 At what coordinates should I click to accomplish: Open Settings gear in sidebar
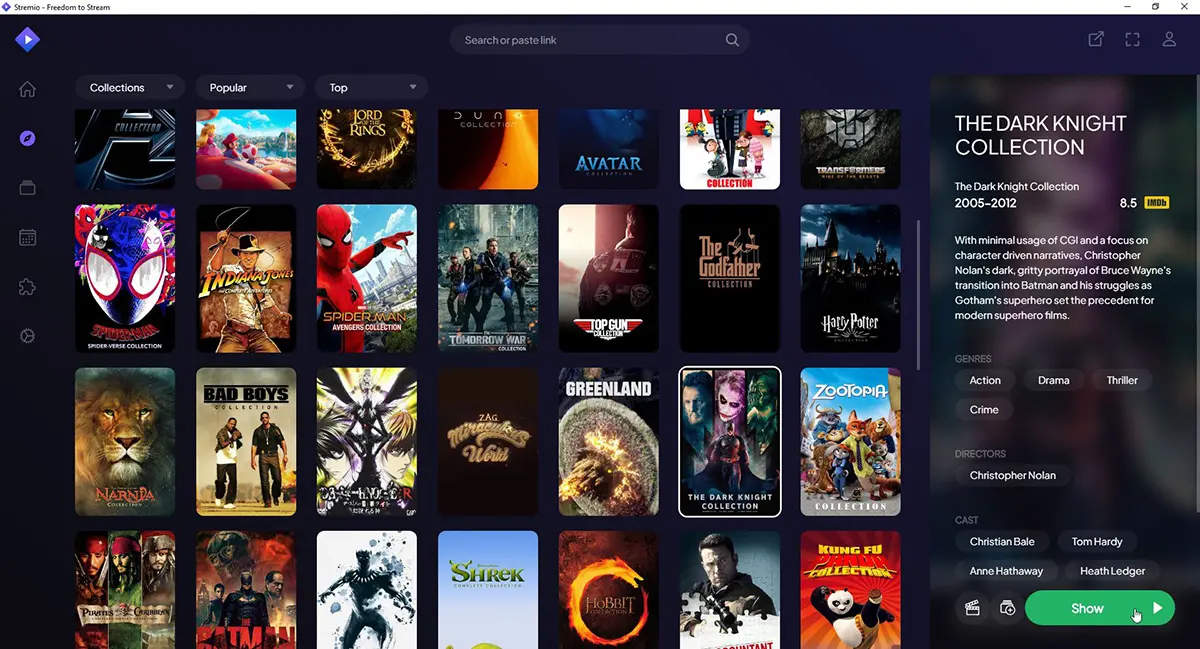pos(27,336)
